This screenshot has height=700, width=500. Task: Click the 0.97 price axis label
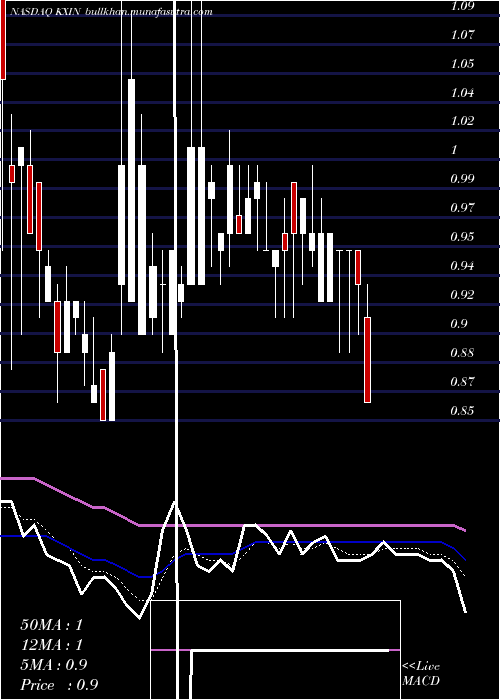click(462, 208)
